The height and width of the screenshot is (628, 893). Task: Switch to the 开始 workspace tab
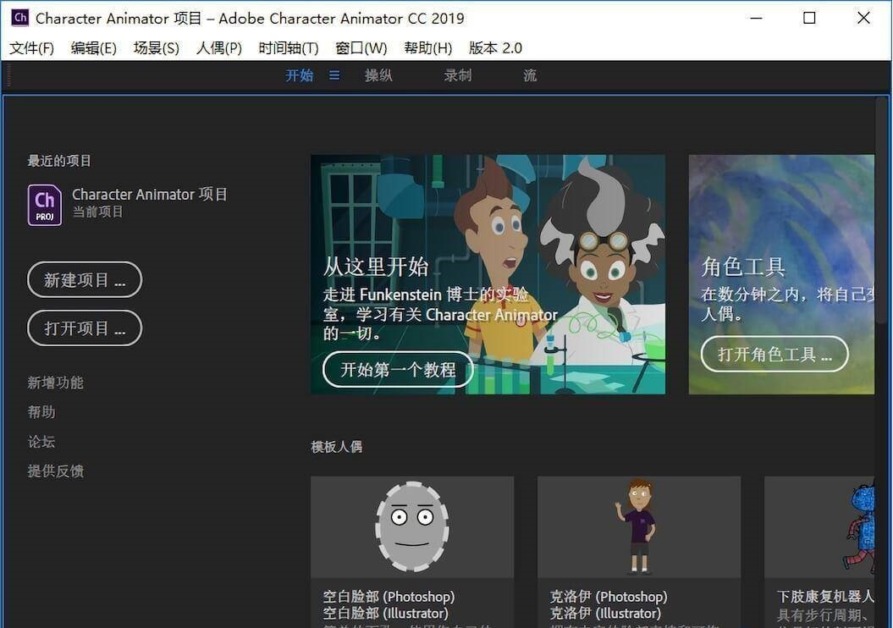299,75
